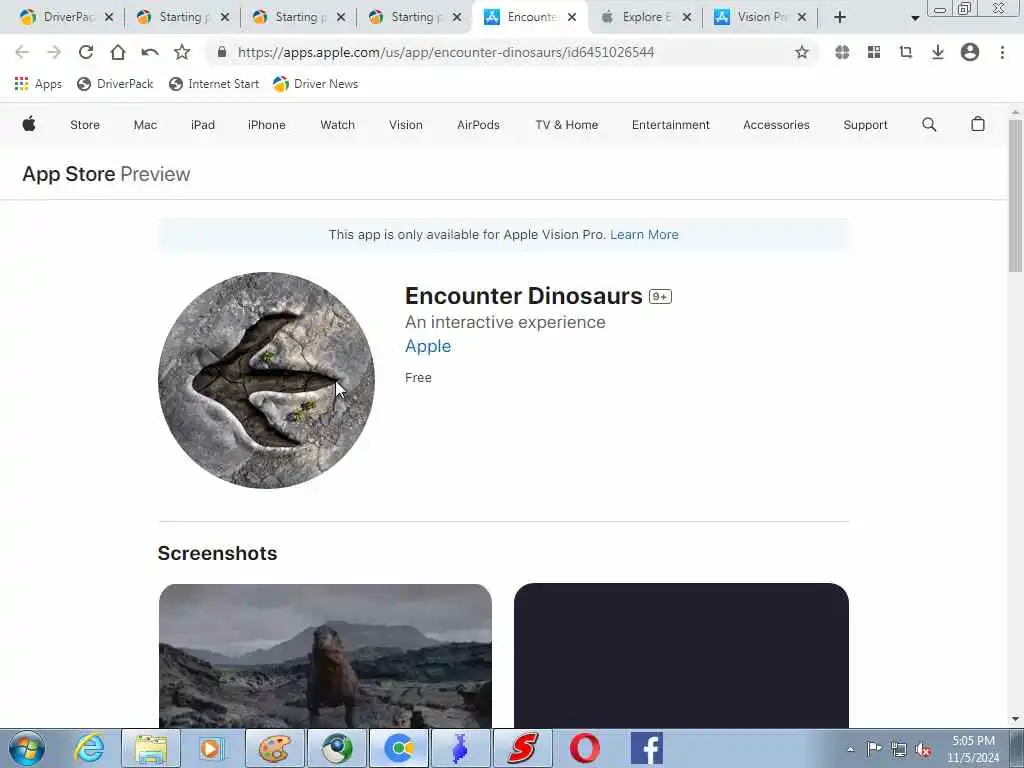Click the crop screenshot toolbar icon
1024x768 pixels.
[906, 52]
